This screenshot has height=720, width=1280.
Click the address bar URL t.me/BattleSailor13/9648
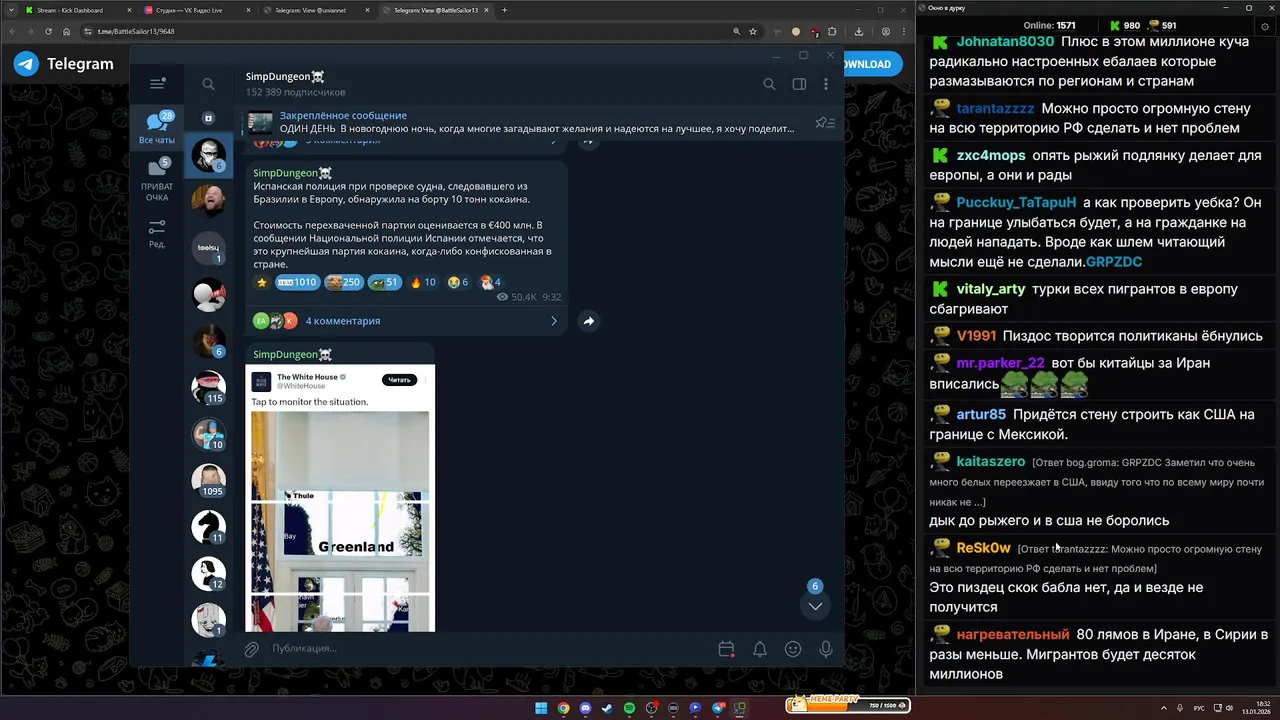[136, 31]
